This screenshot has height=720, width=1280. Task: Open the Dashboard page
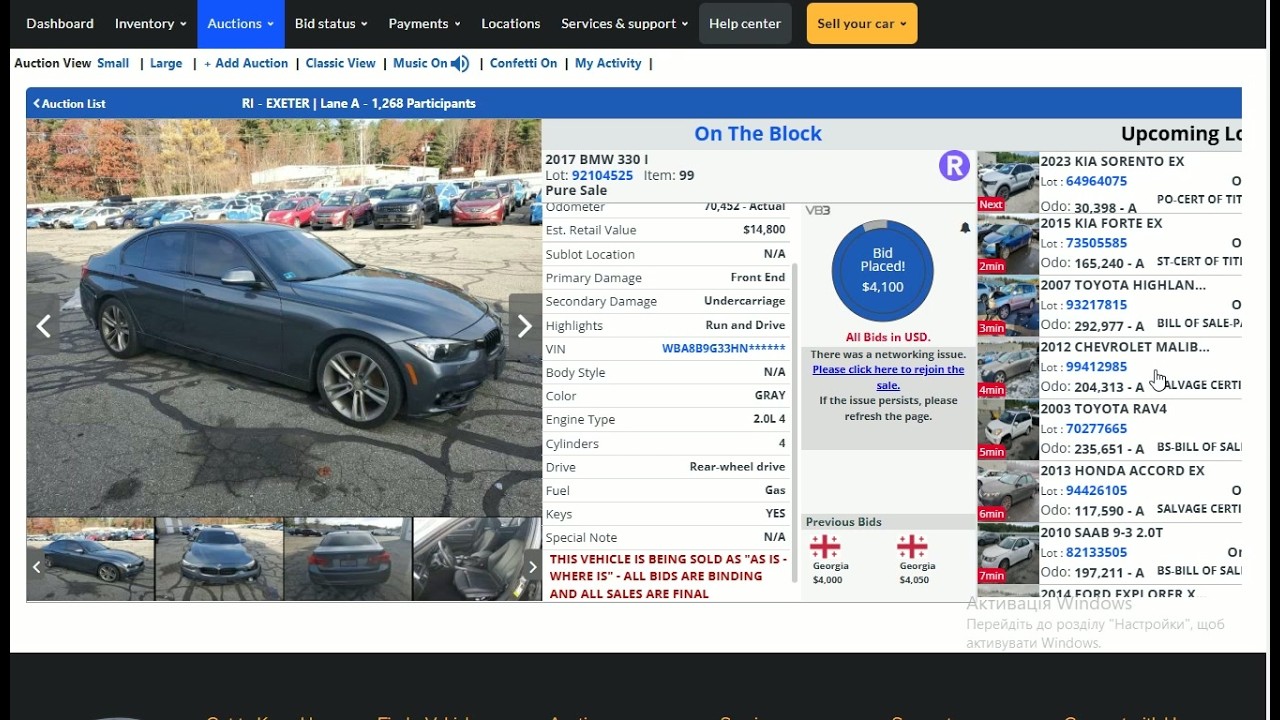(60, 23)
